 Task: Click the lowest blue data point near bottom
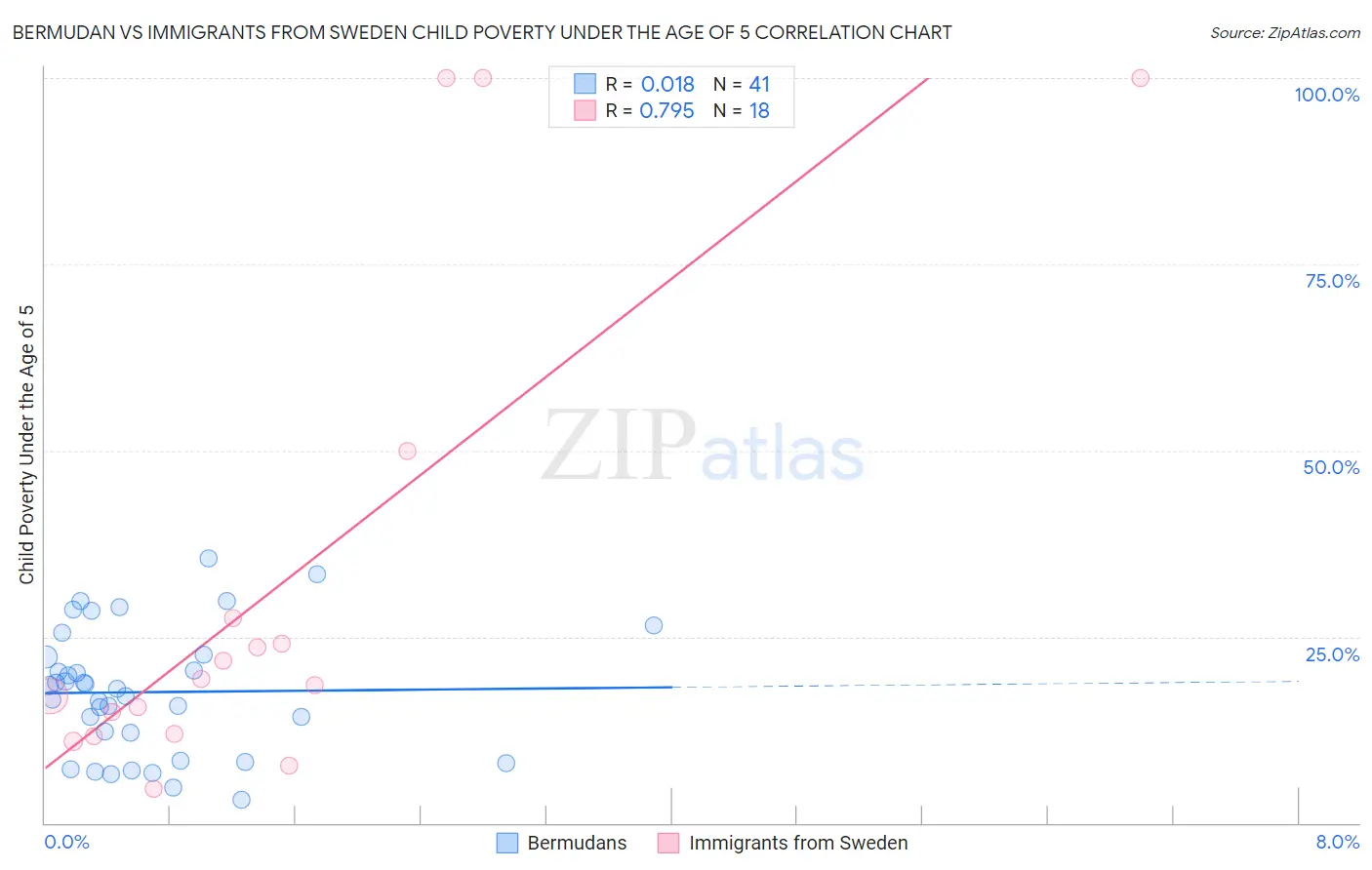242,800
